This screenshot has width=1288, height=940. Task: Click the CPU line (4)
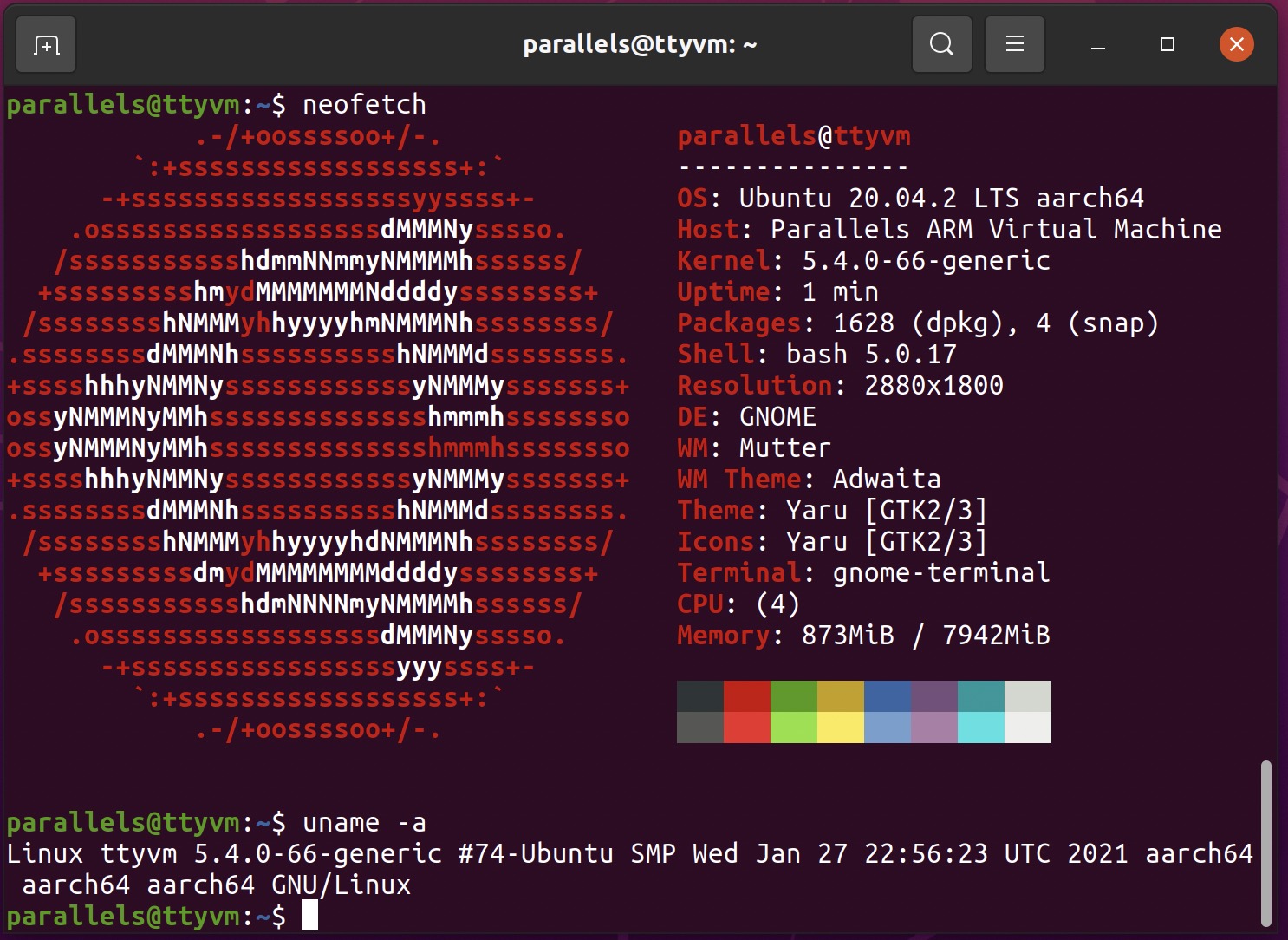point(738,604)
